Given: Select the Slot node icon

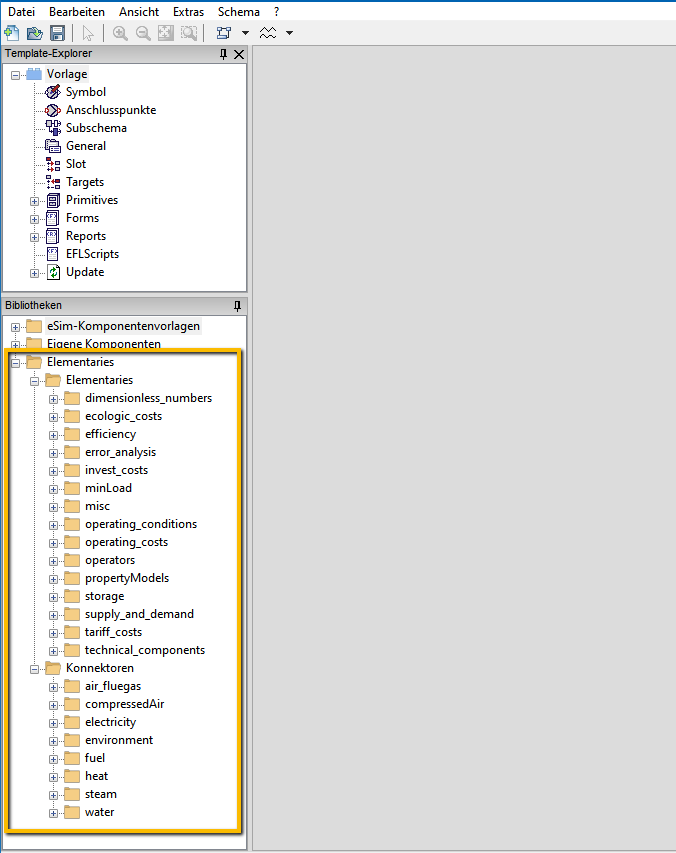Looking at the screenshot, I should pos(53,164).
